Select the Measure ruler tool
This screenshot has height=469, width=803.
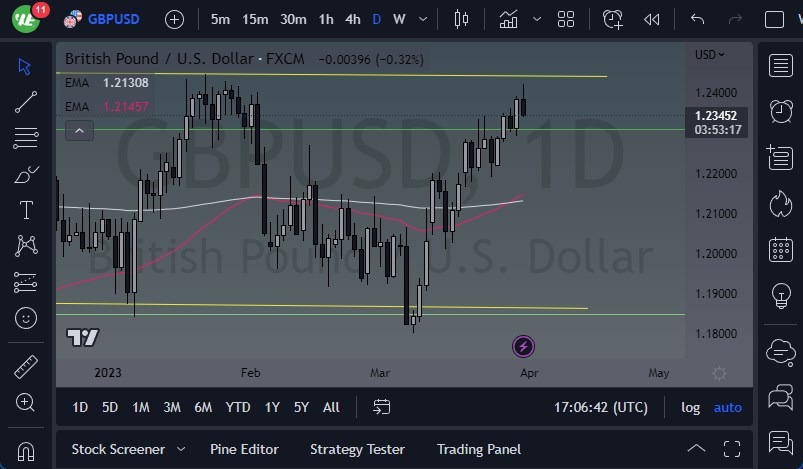pos(26,367)
